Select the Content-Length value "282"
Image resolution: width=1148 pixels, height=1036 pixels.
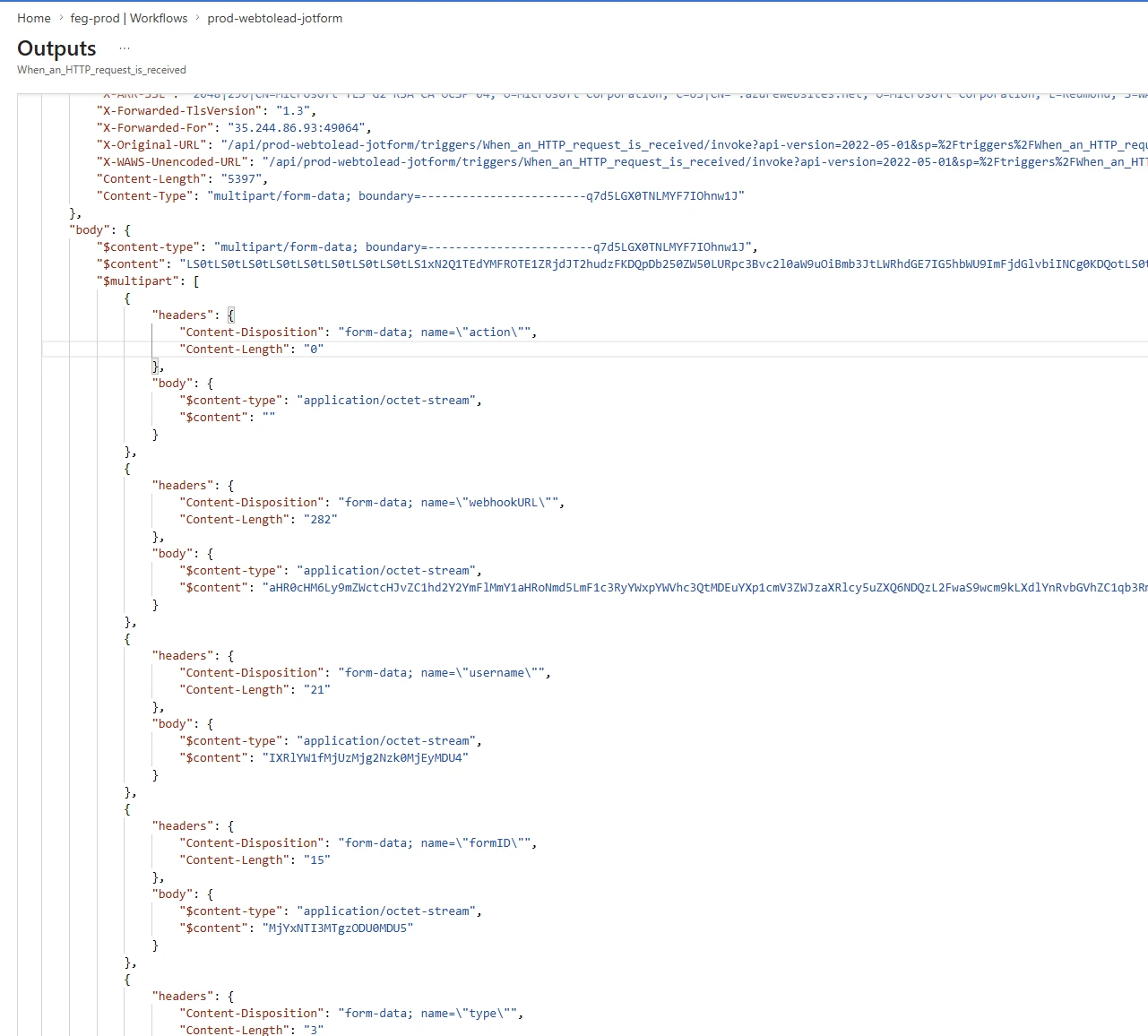tap(320, 520)
